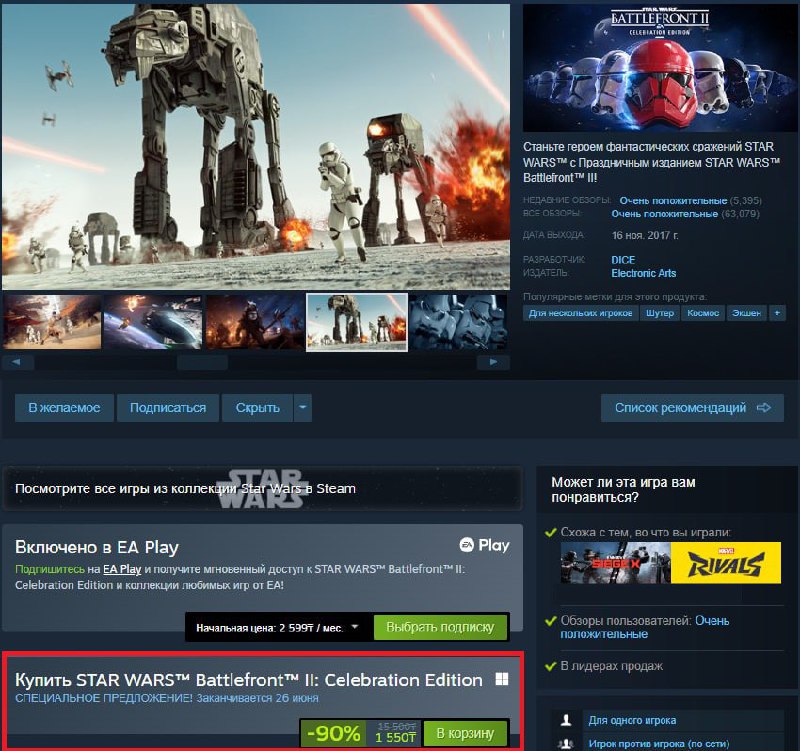Open the DICE developer link
Screen dimensions: 800x751
tap(623, 259)
